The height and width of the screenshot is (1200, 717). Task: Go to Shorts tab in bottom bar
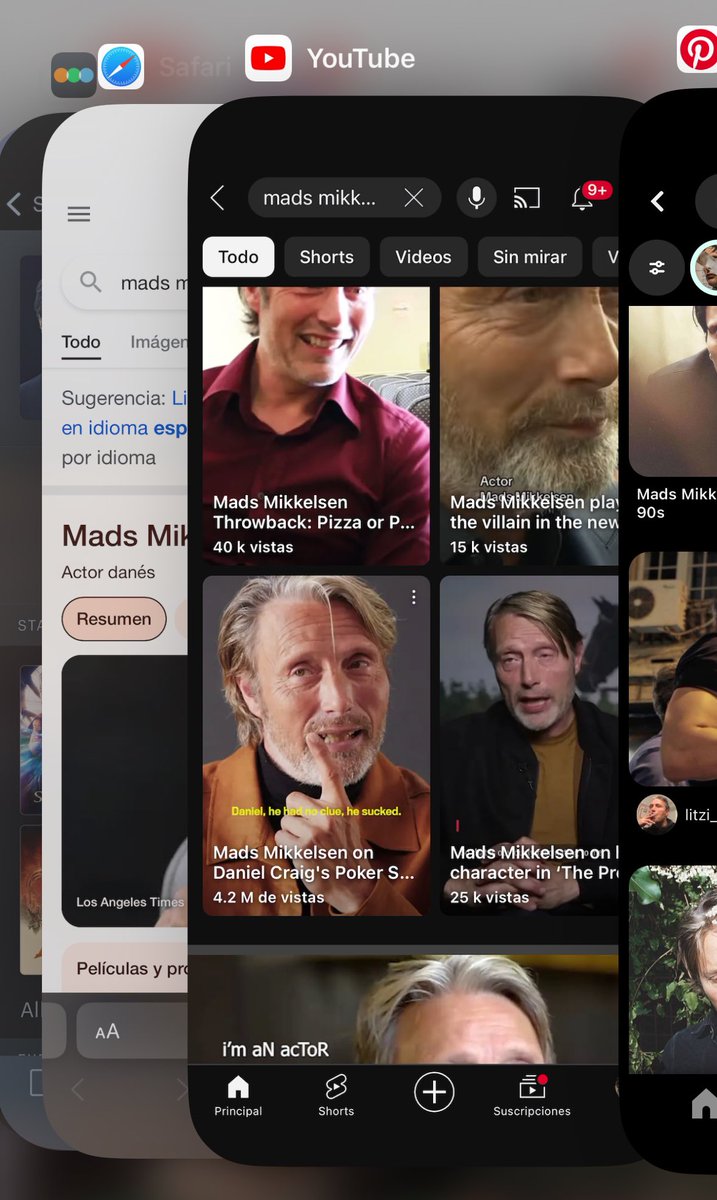click(336, 1095)
